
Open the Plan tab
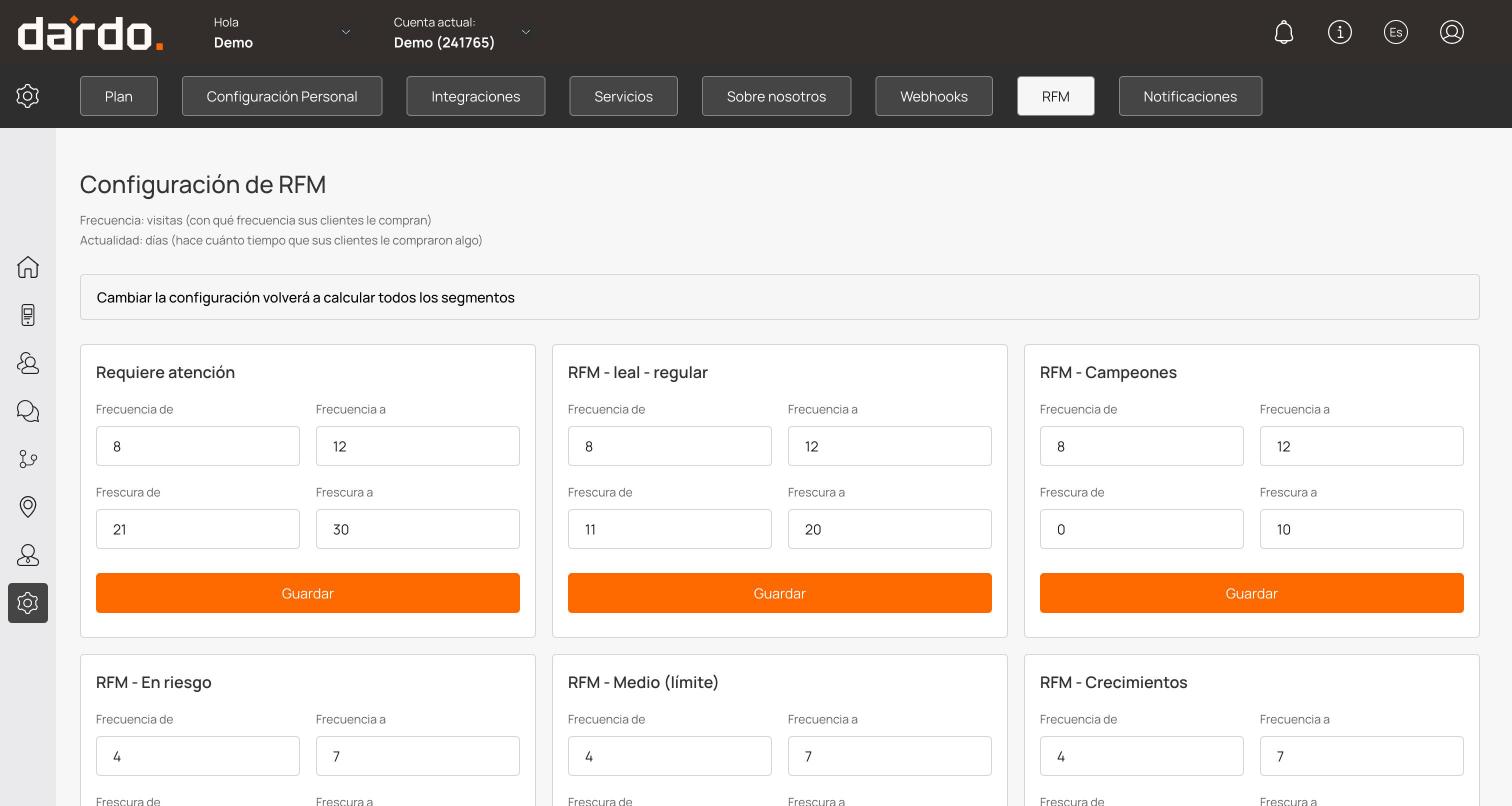[x=119, y=96]
